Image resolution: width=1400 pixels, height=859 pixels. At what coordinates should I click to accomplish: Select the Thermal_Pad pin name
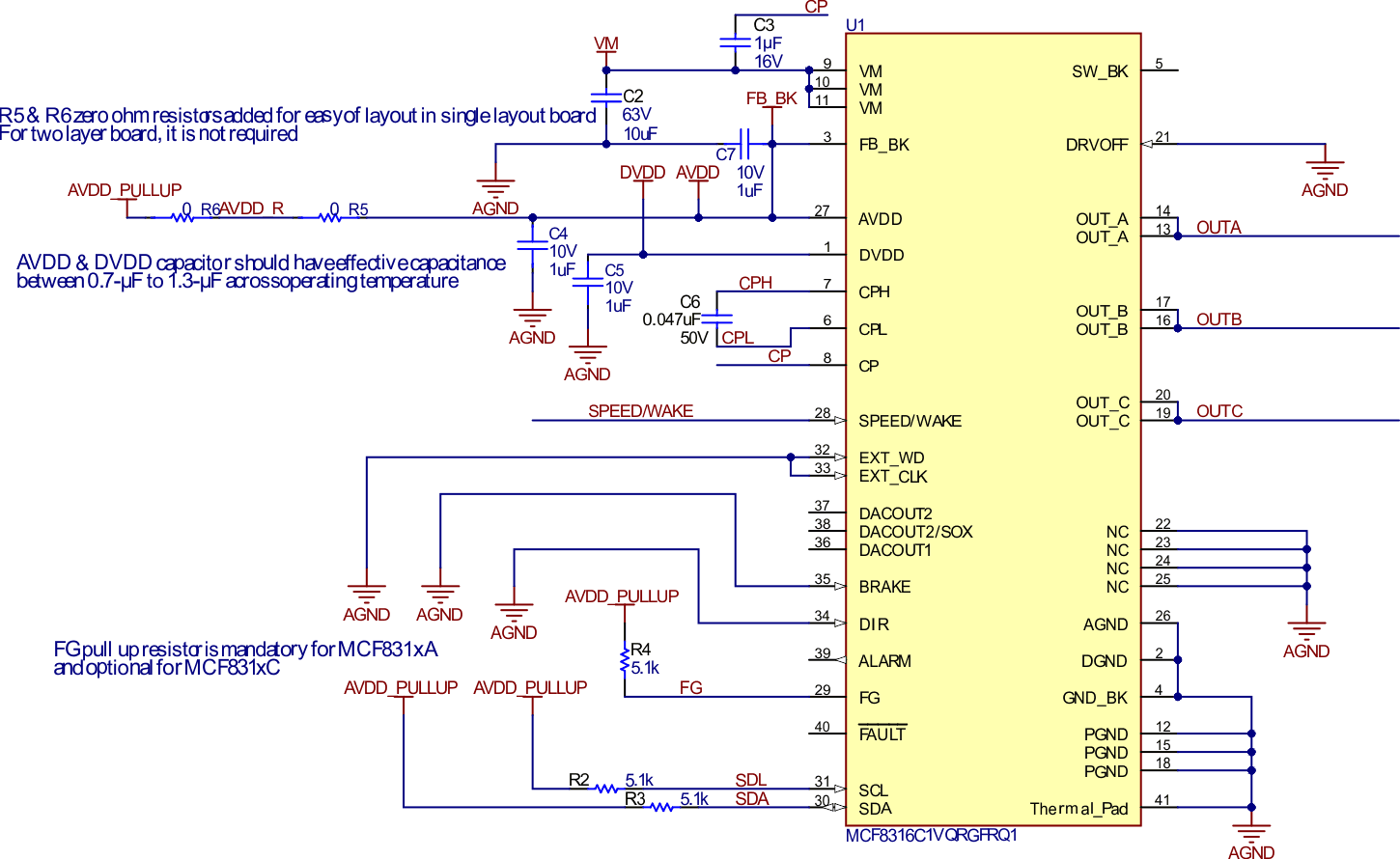tap(1078, 809)
